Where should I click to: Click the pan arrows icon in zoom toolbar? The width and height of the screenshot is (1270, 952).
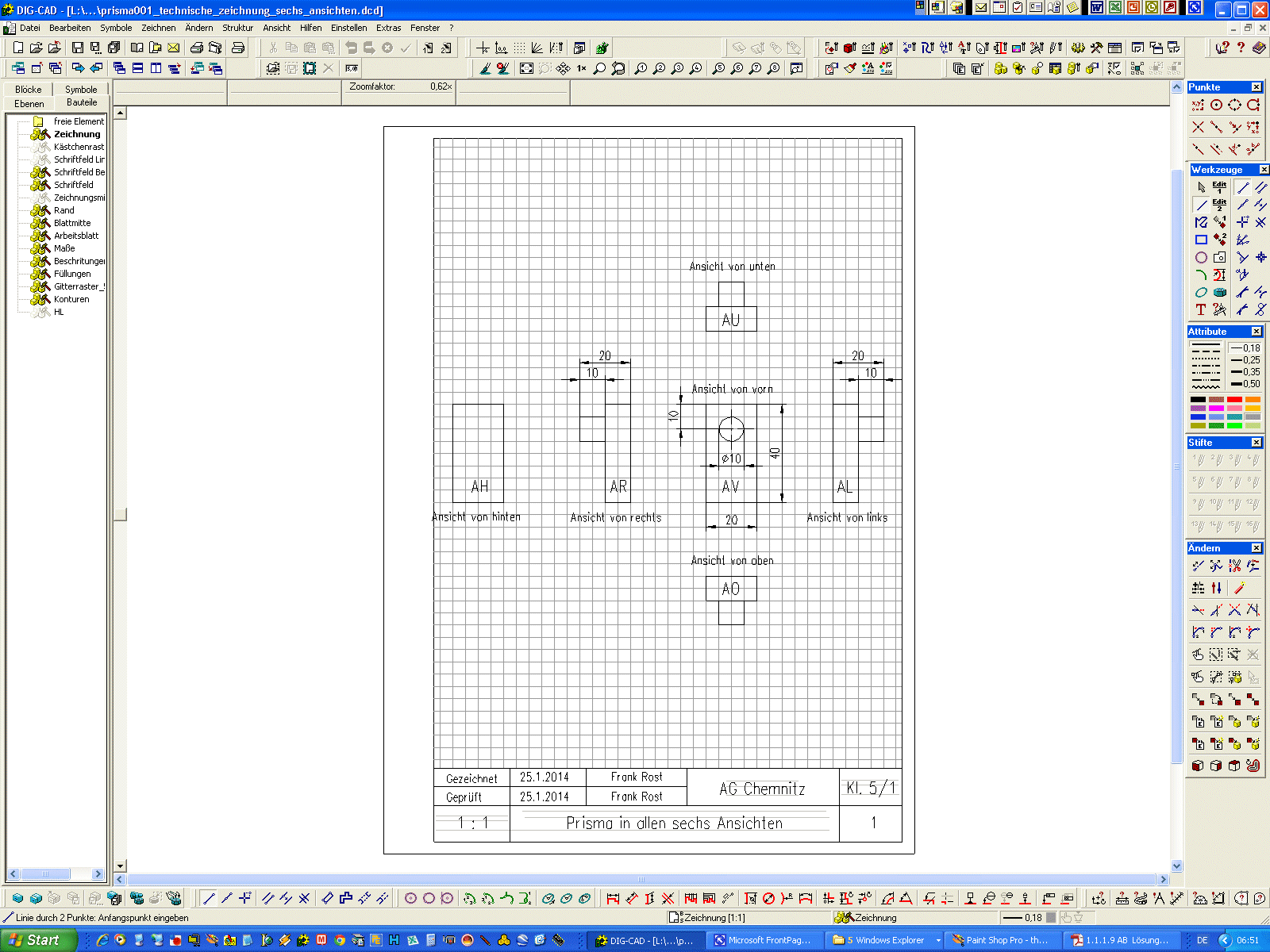(563, 69)
